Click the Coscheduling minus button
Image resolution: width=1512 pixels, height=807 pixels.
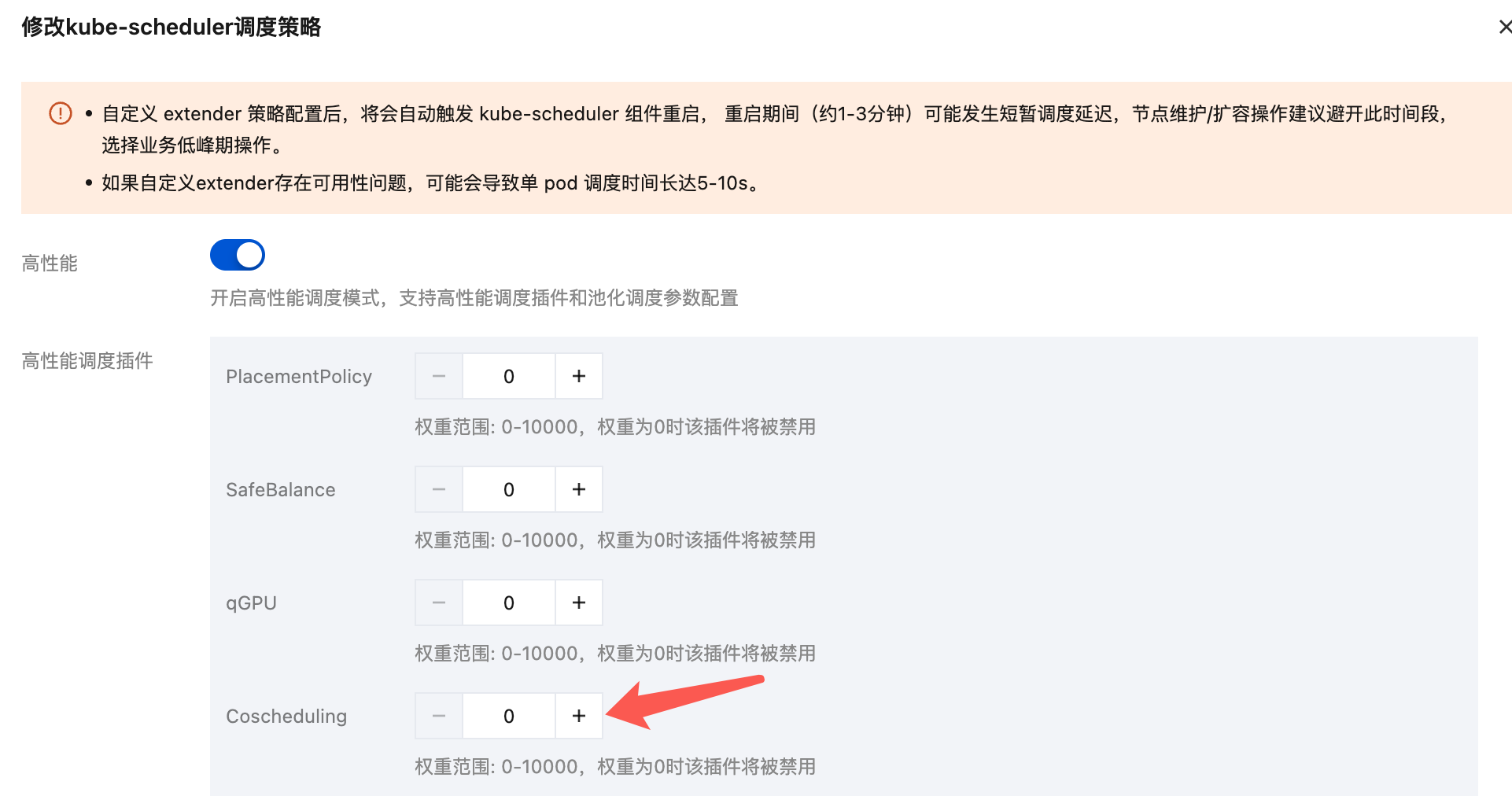click(439, 716)
